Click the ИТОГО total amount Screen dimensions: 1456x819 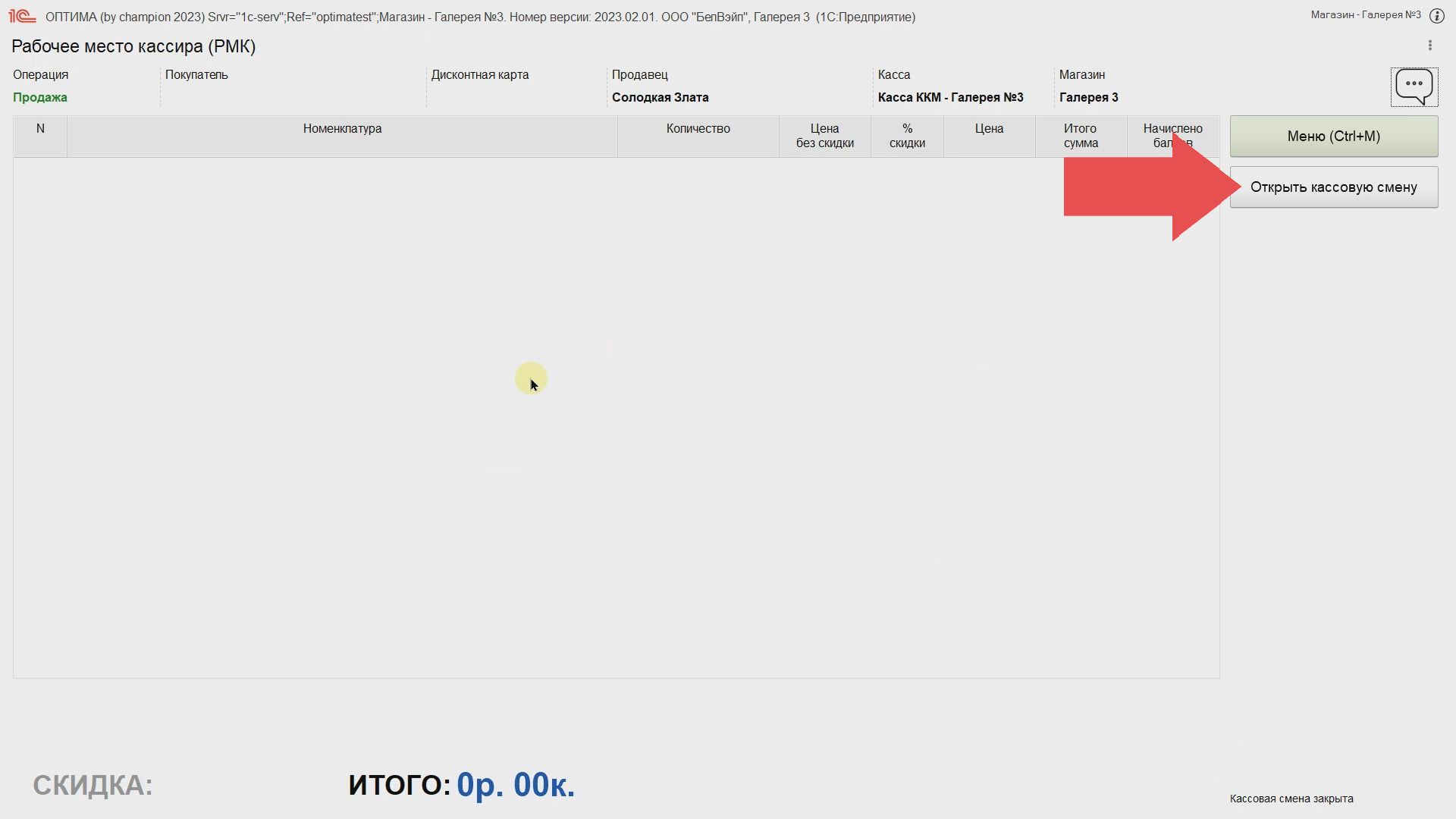pos(515,785)
